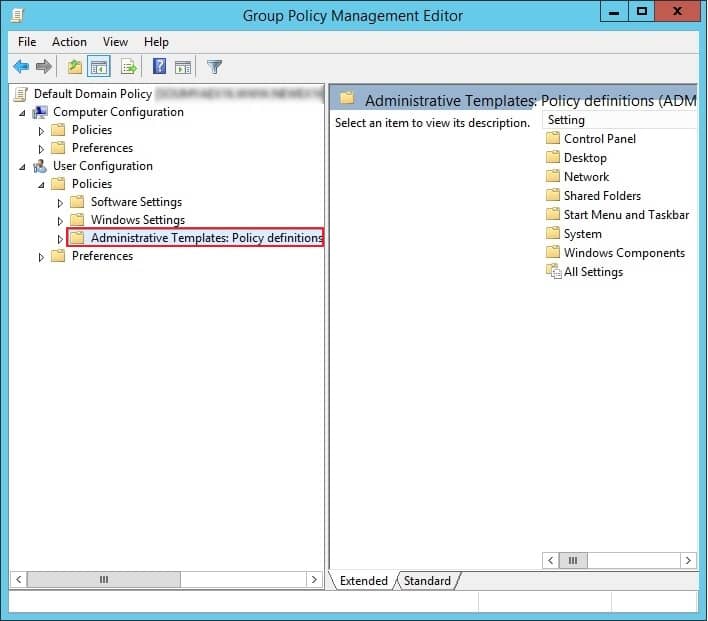Click the Software Settings folder icon
Viewport: 708px width, 621px height.
click(77, 201)
